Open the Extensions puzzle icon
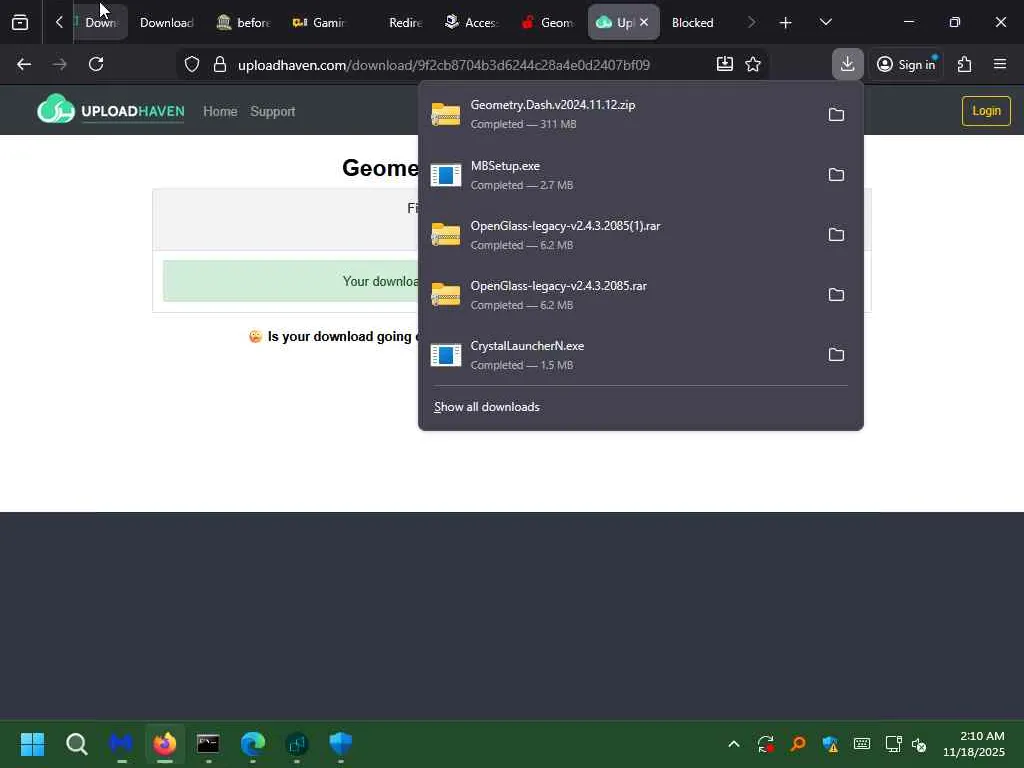Viewport: 1024px width, 768px height. tap(965, 64)
